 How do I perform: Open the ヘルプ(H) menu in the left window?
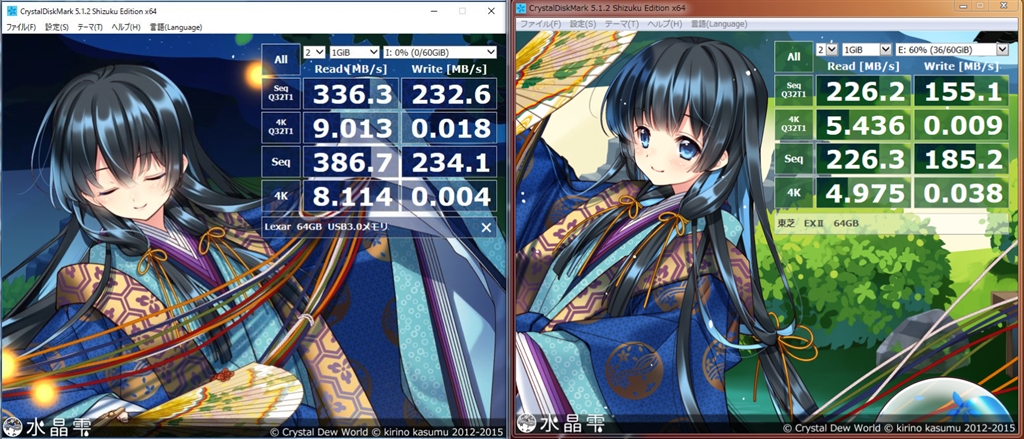125,27
